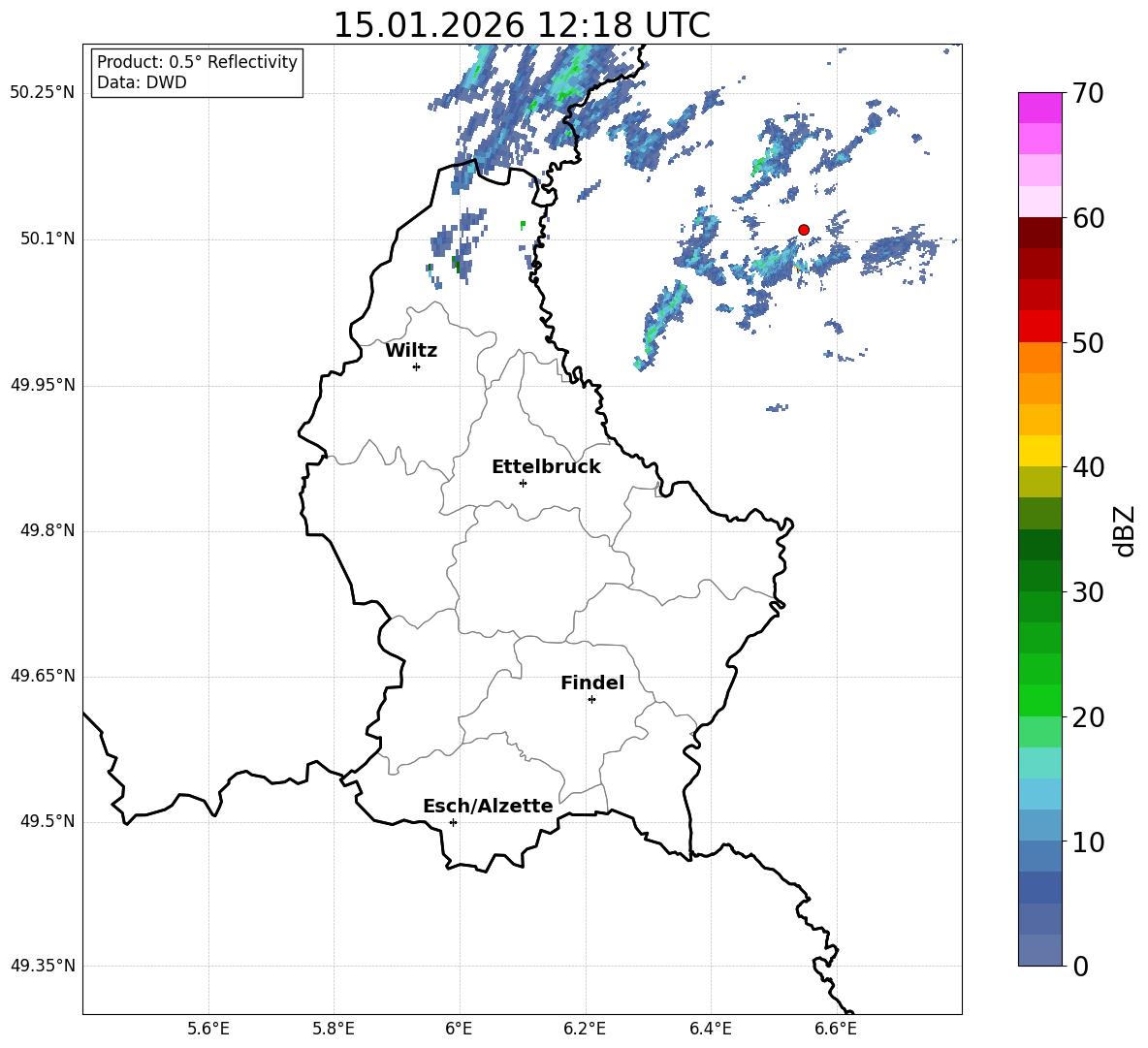Click the red radar location dot
This screenshot has width=1148, height=1048.
click(803, 230)
